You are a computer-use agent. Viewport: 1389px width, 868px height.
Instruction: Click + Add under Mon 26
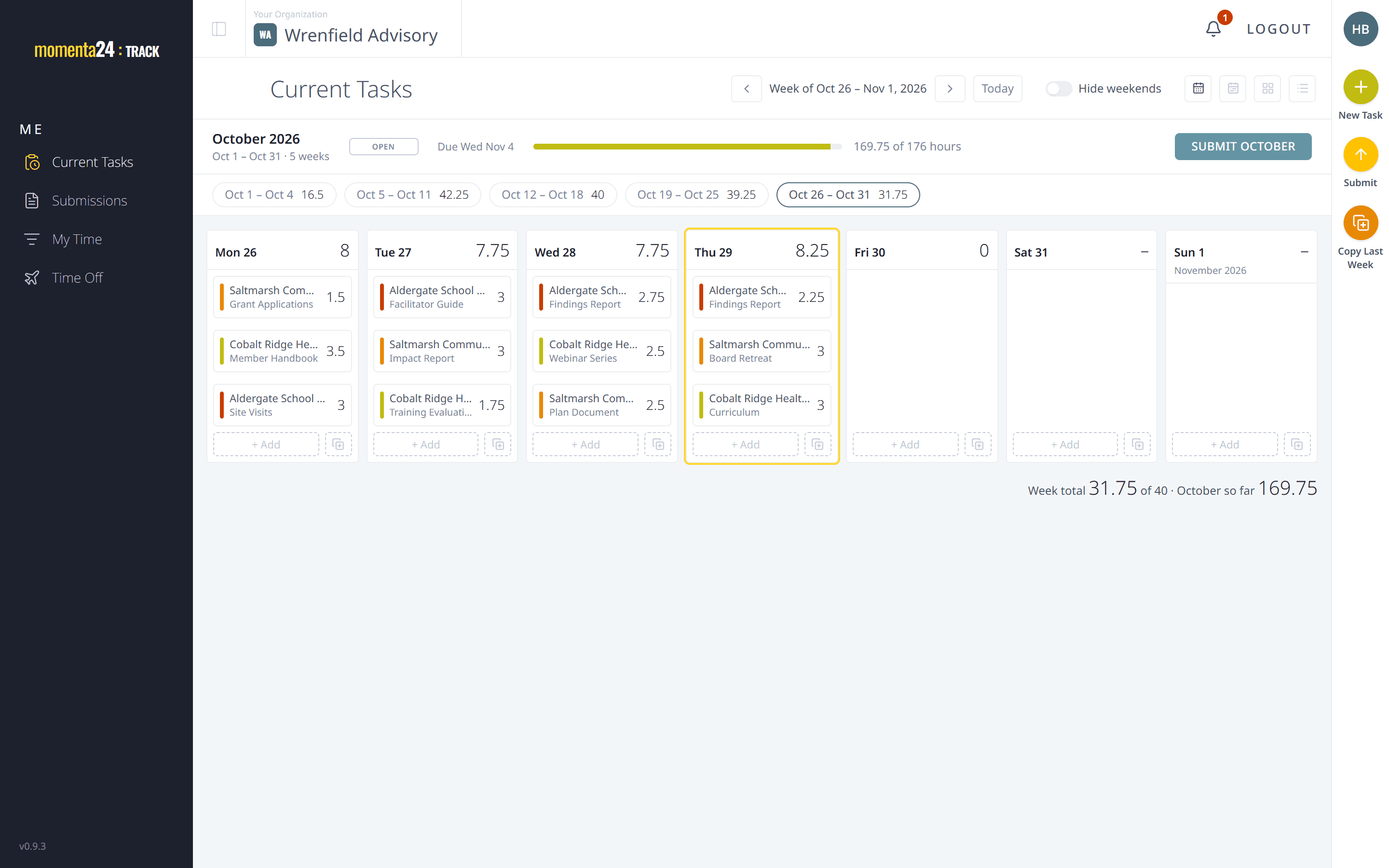point(266,444)
